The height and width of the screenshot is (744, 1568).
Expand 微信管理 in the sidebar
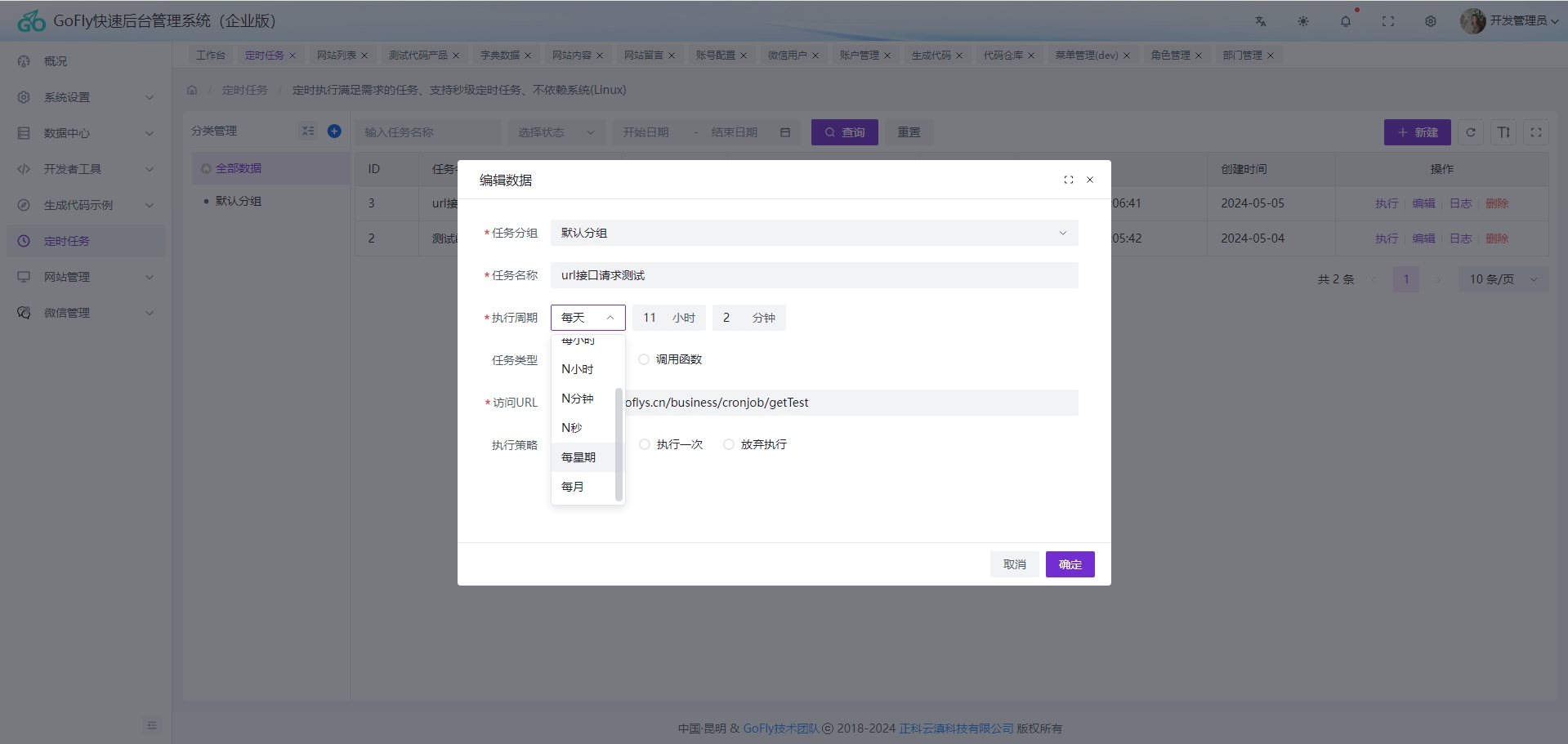pyautogui.click(x=86, y=313)
